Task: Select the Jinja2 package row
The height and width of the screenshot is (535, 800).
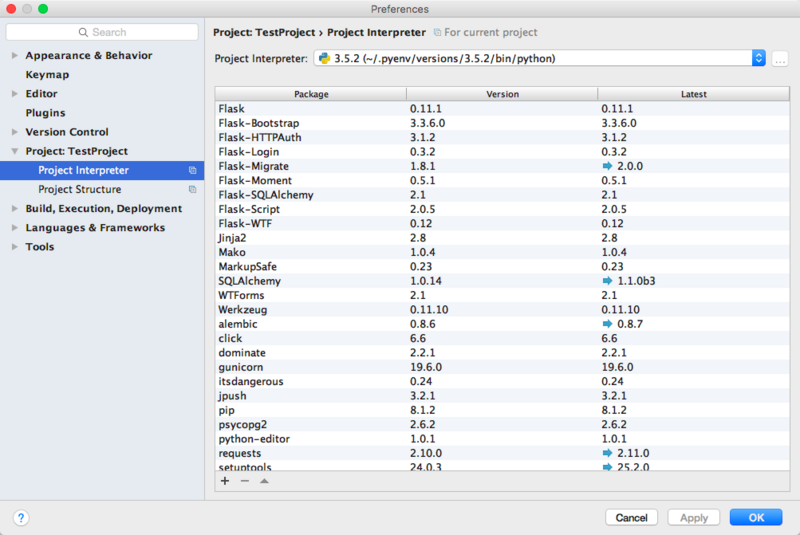Action: click(x=502, y=238)
